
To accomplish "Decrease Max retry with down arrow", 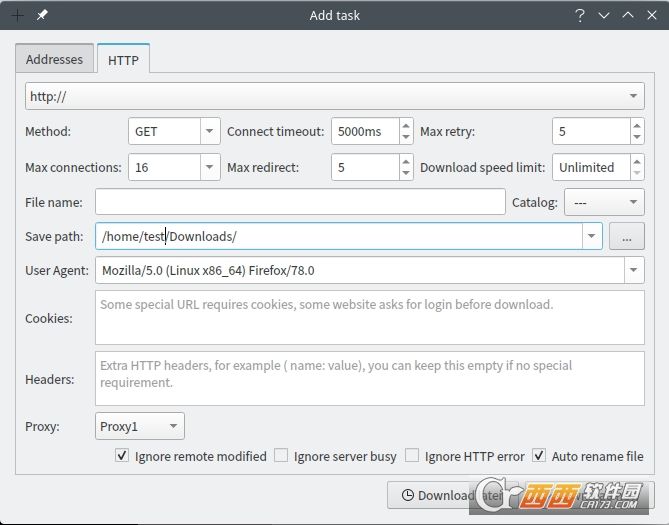I will click(x=636, y=137).
